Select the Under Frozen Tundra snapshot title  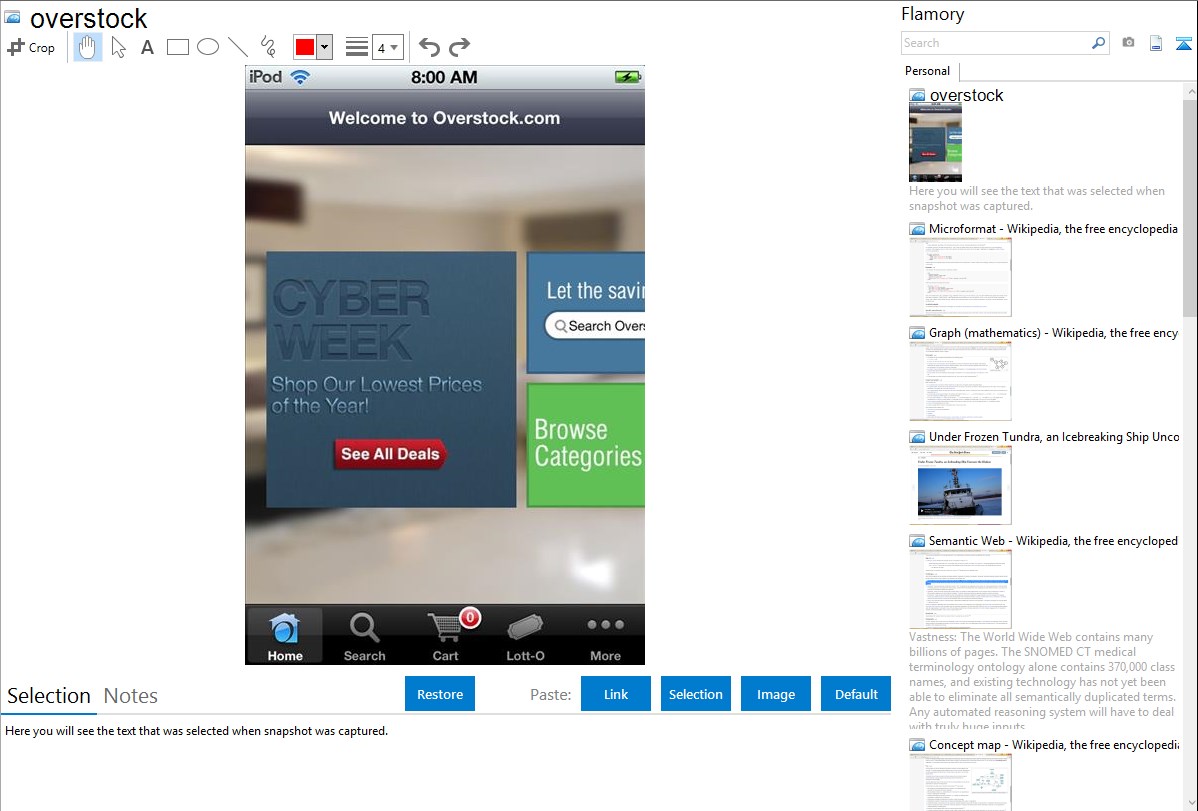1054,436
